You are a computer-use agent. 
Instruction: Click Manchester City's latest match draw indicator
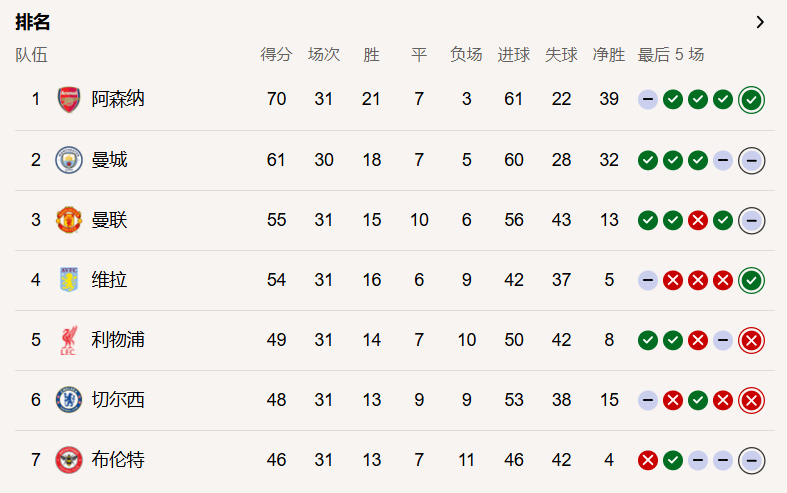coord(751,160)
